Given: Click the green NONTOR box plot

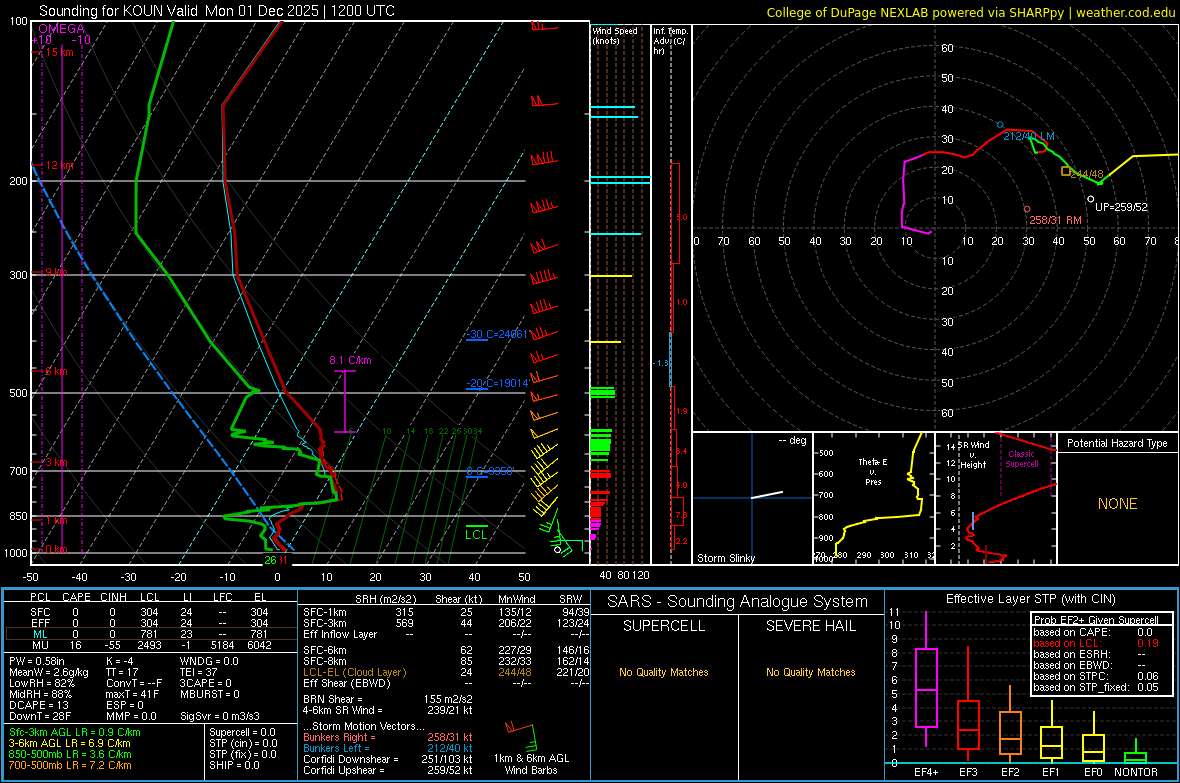Looking at the screenshot, I should coord(1136,751).
